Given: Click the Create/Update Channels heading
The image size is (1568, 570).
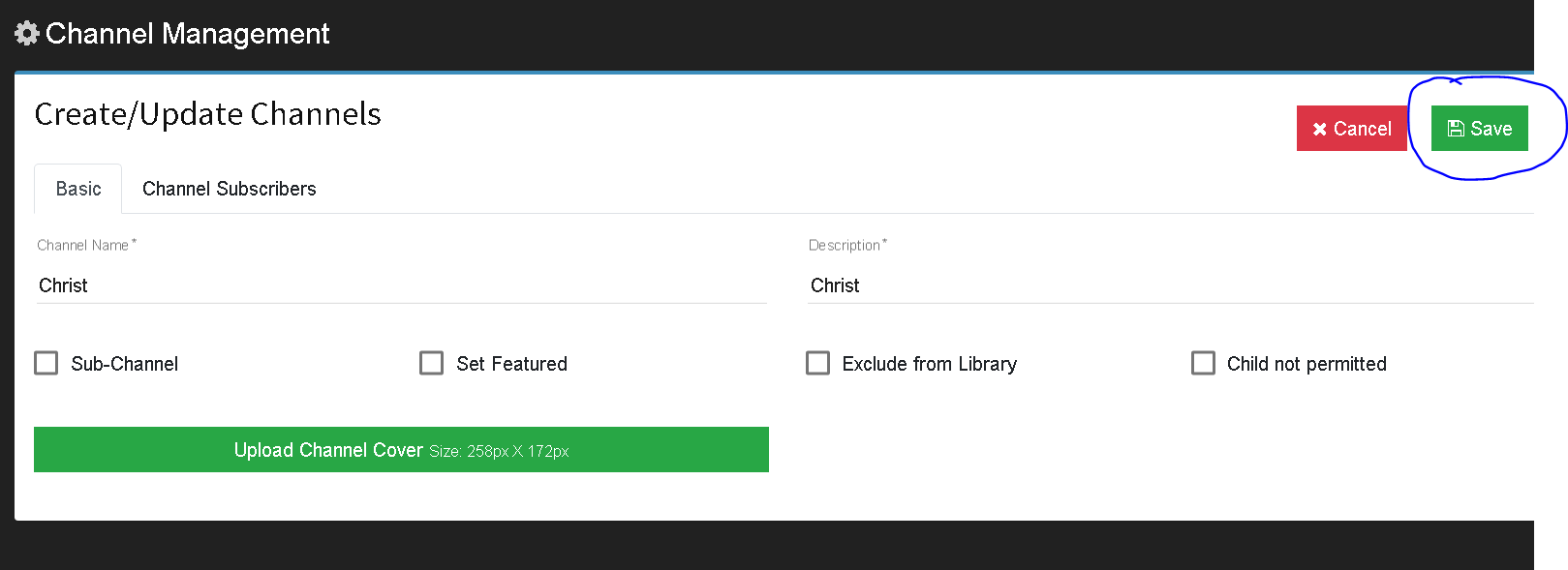Looking at the screenshot, I should (x=208, y=114).
